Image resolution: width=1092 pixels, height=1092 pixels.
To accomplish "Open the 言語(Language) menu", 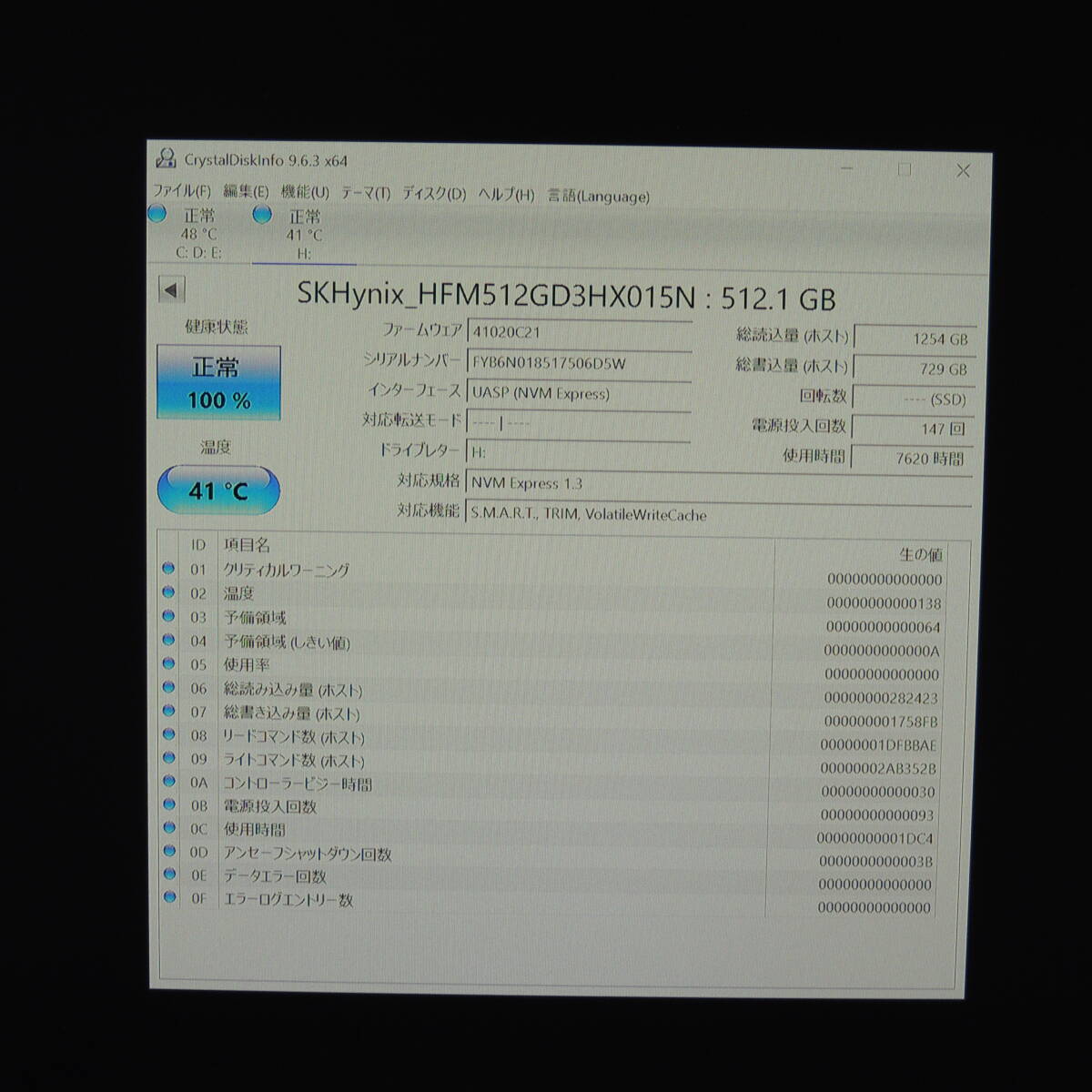I will click(599, 197).
